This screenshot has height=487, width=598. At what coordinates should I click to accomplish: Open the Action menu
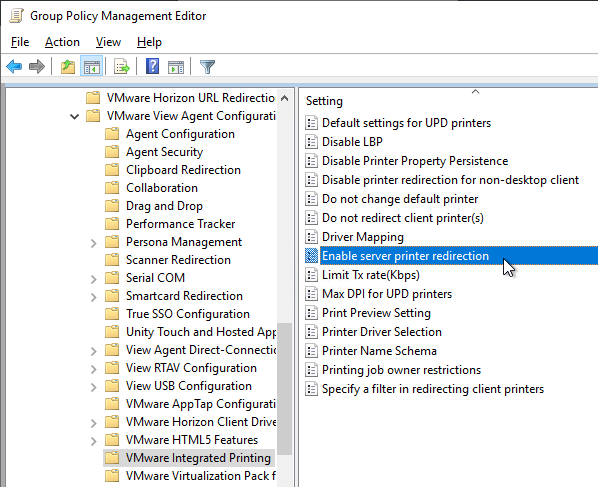(62, 42)
